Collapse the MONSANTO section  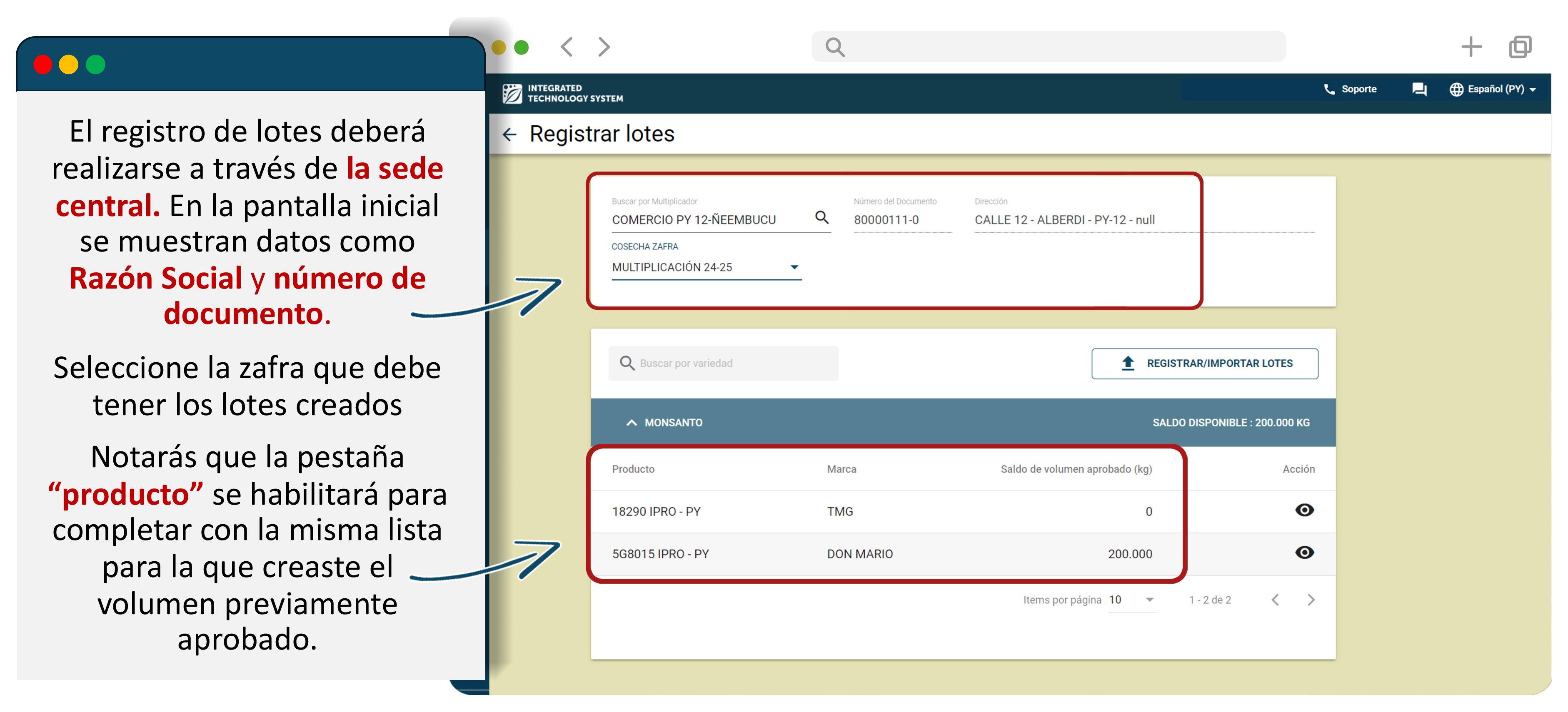coord(631,422)
